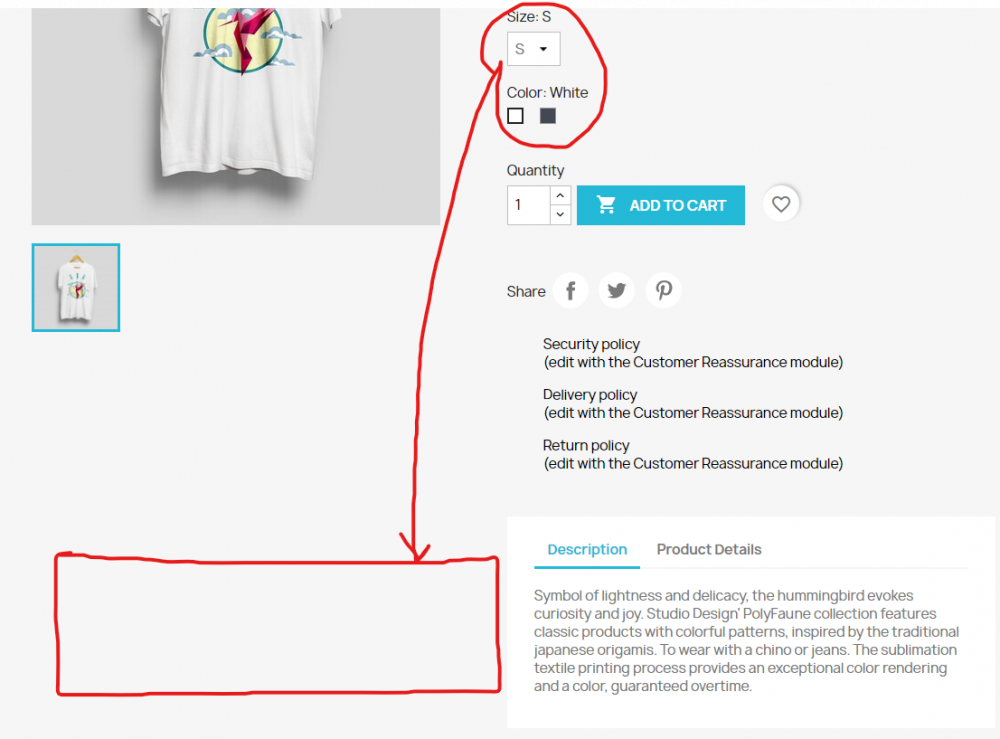Focus the quantity input field
This screenshot has height=739, width=1000.
tap(529, 205)
